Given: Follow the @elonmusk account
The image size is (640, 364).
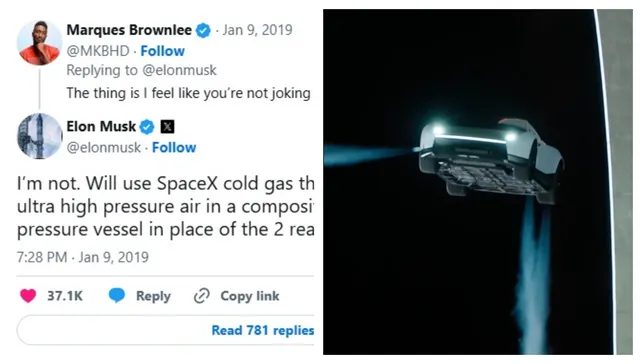Looking at the screenshot, I should 174,147.
